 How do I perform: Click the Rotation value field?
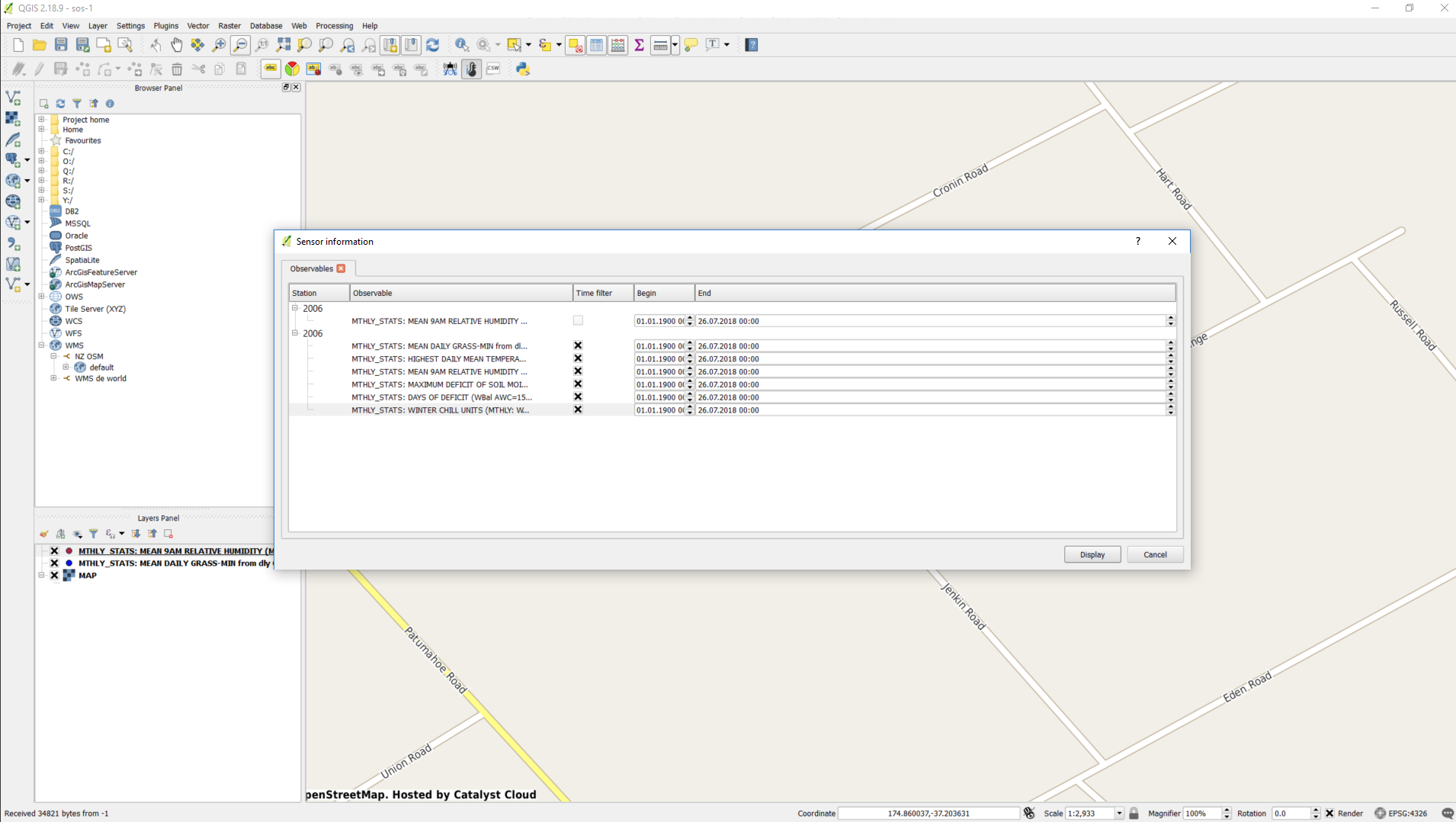pos(1291,814)
